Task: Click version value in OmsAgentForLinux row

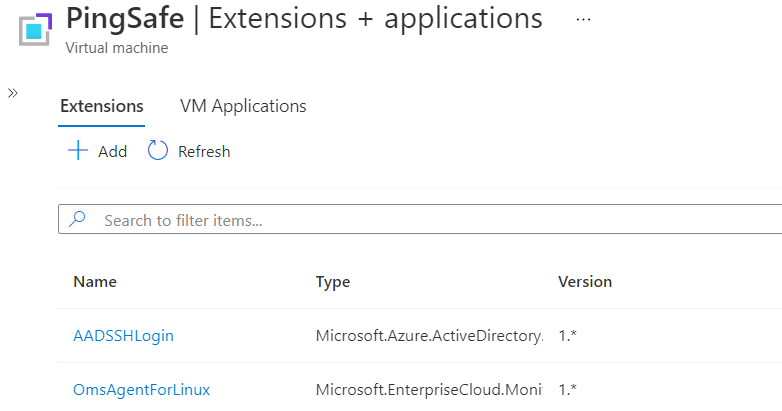Action: 568,389
